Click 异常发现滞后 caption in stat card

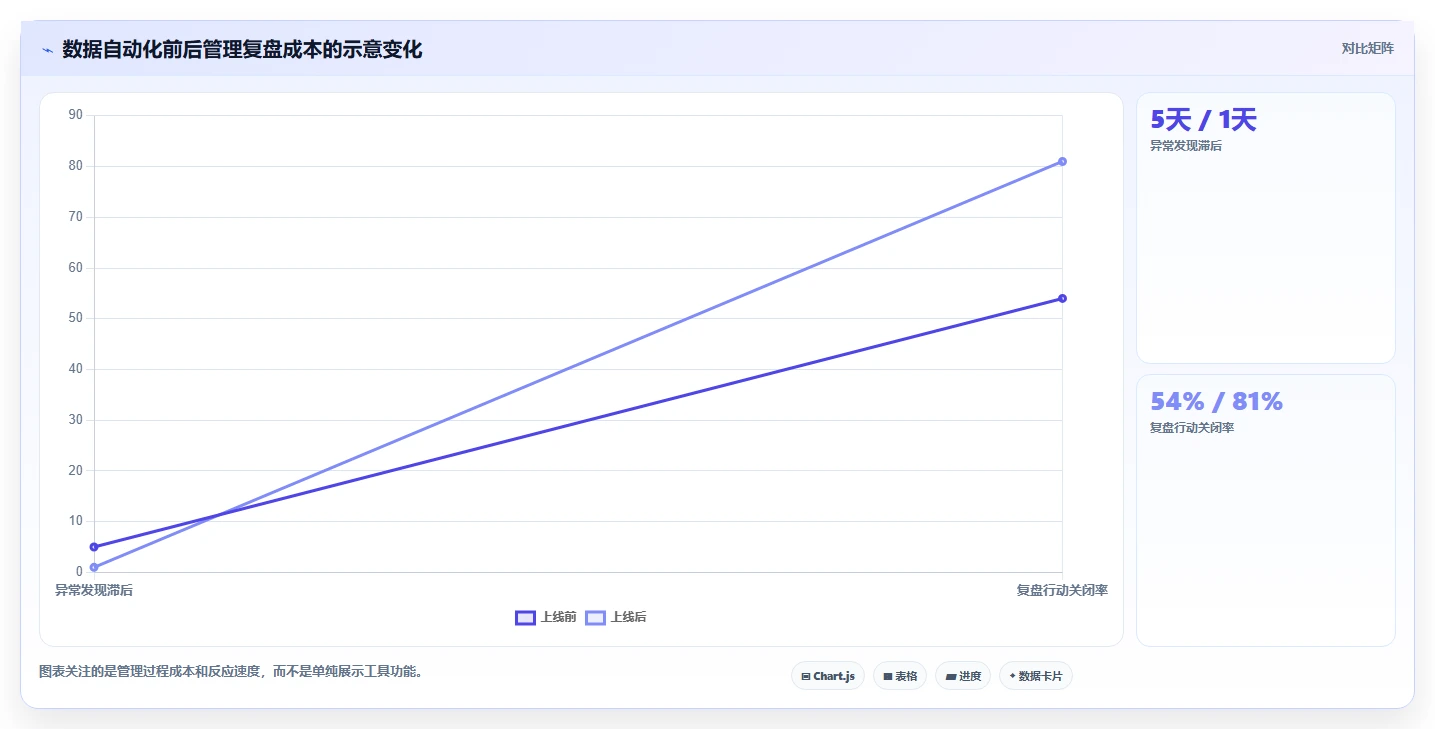1186,146
